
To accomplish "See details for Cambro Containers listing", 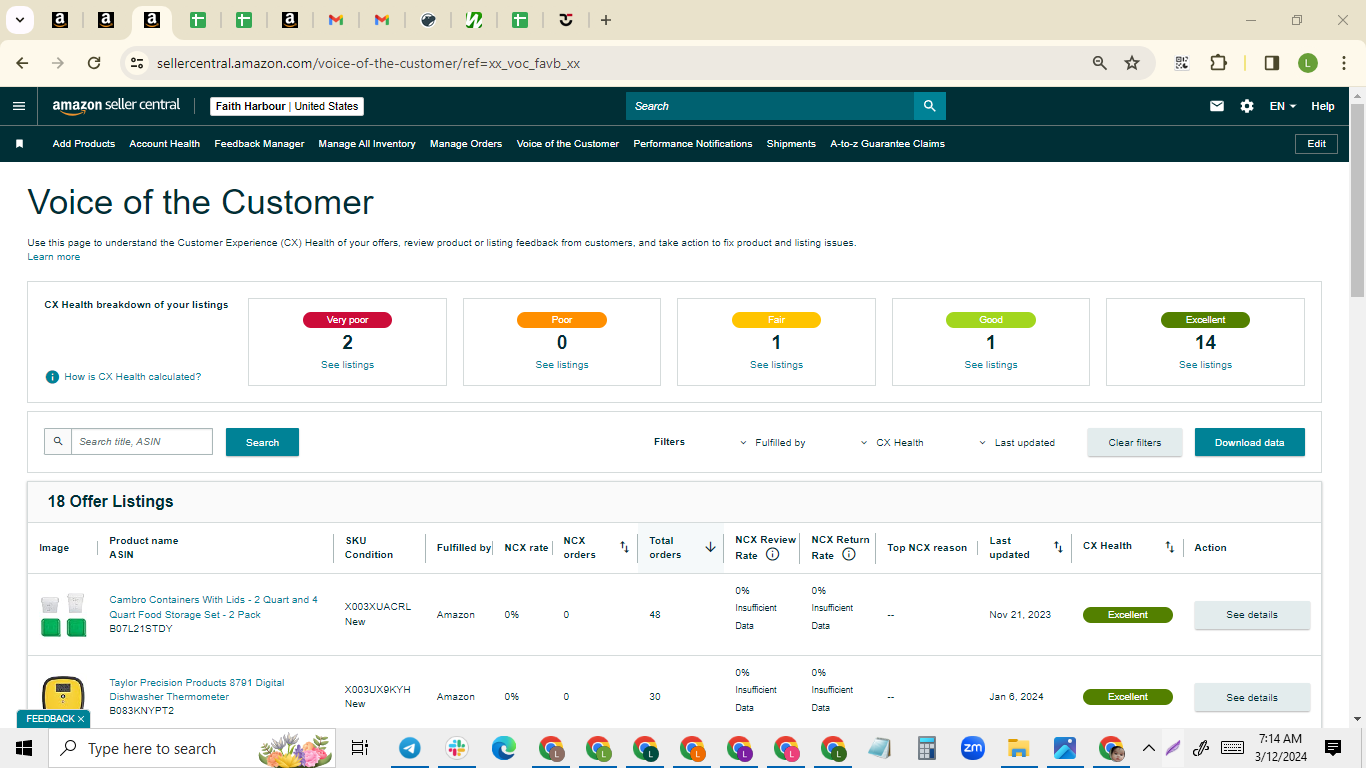I will pyautogui.click(x=1252, y=615).
